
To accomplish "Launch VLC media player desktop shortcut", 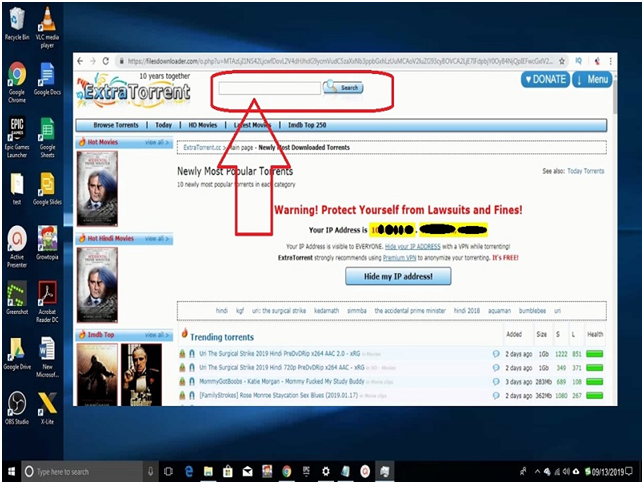I will tap(47, 28).
